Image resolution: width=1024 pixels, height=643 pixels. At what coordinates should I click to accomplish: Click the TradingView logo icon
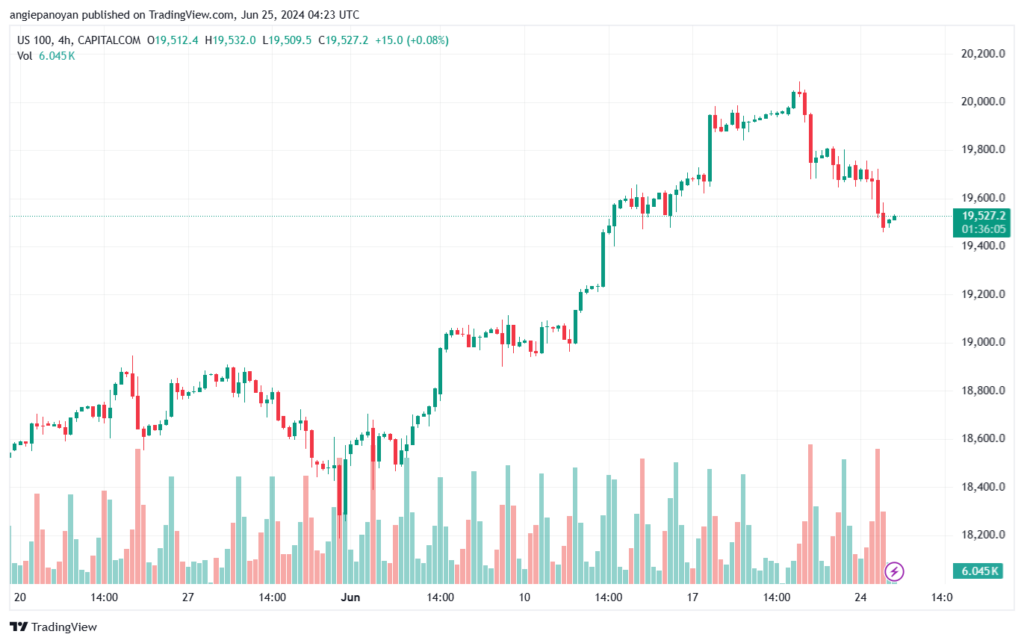tap(17, 627)
